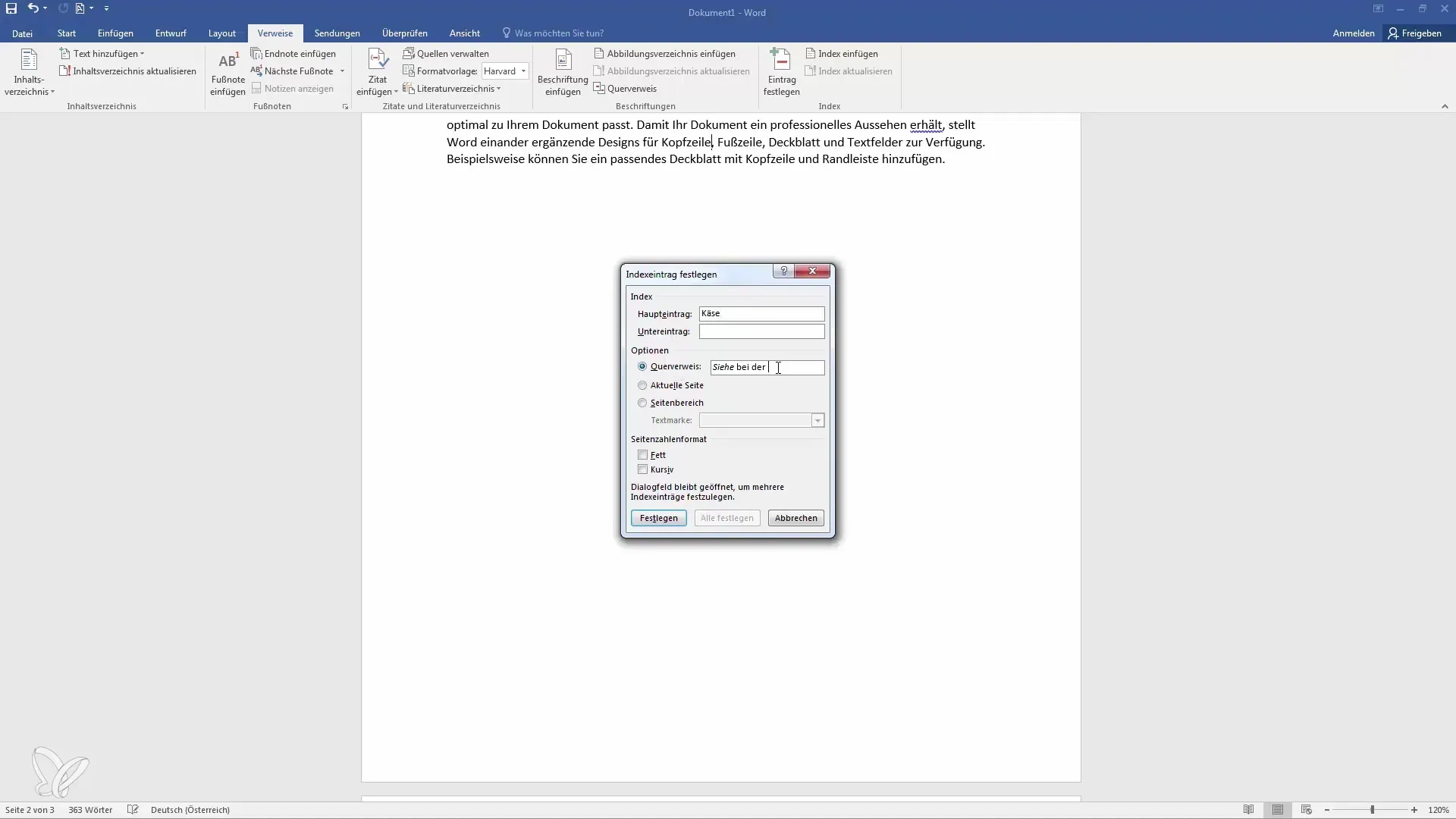Insert a footnote with Fußnote einfügen
The image size is (1456, 819).
tap(227, 73)
